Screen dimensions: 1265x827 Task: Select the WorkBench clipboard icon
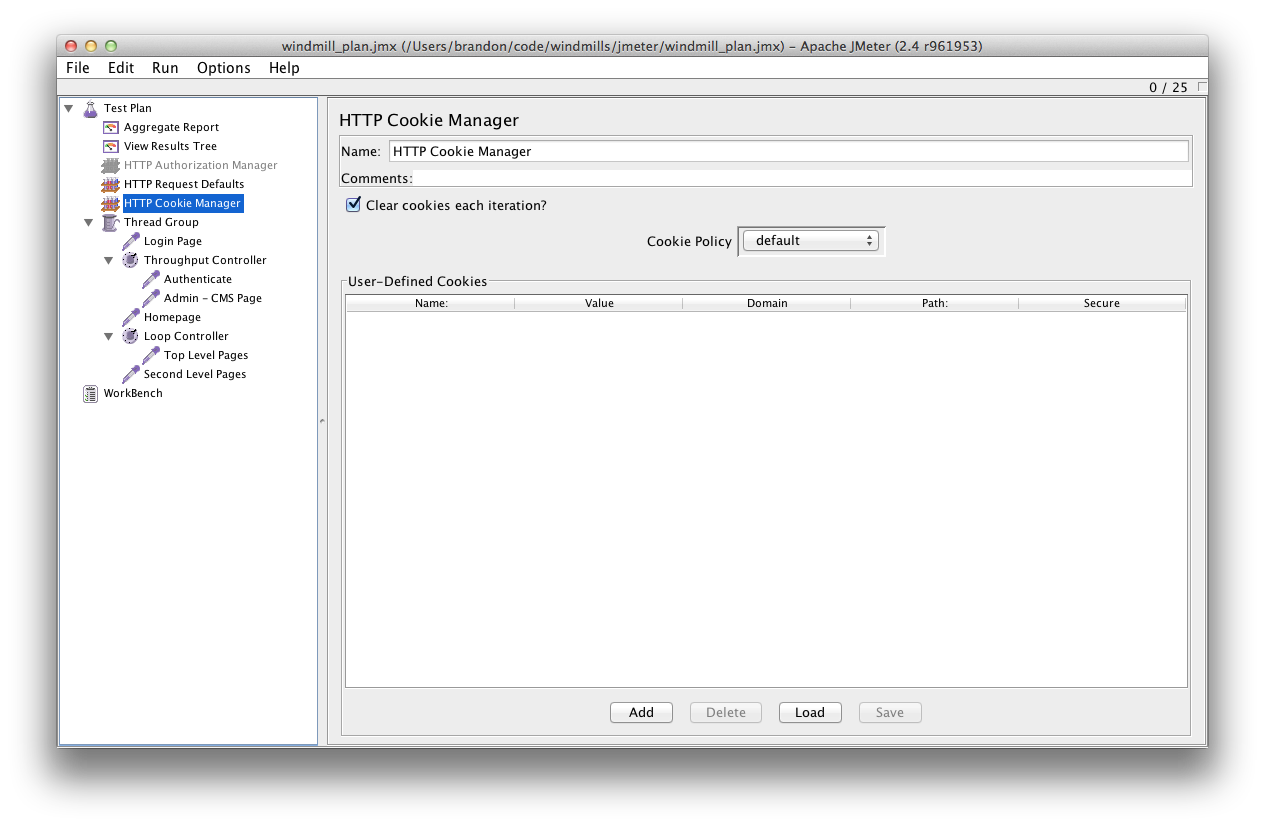(91, 393)
